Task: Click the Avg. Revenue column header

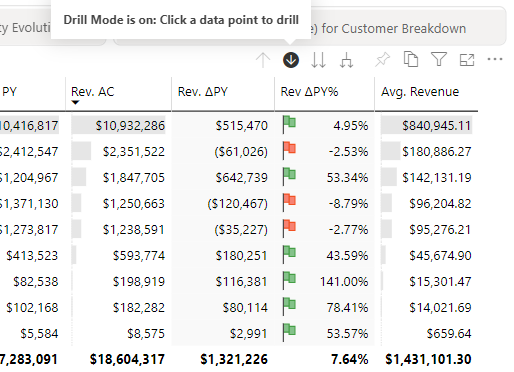Action: tap(420, 92)
